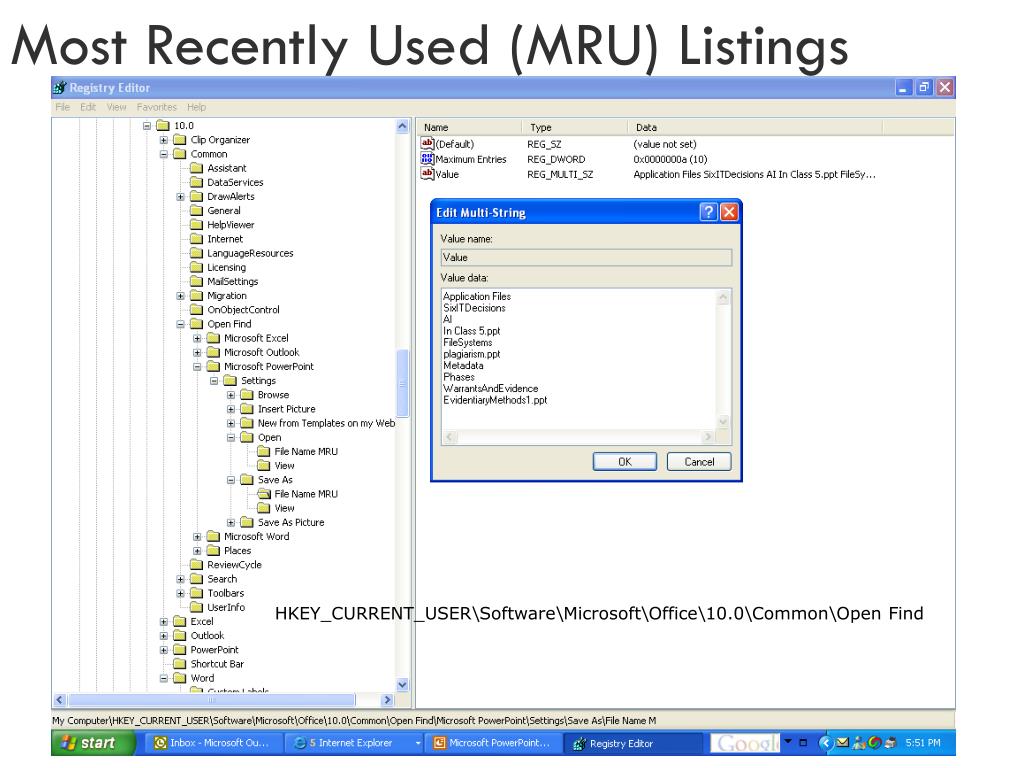
Task: Expand the Microsoft Outlook key
Action: tap(197, 352)
